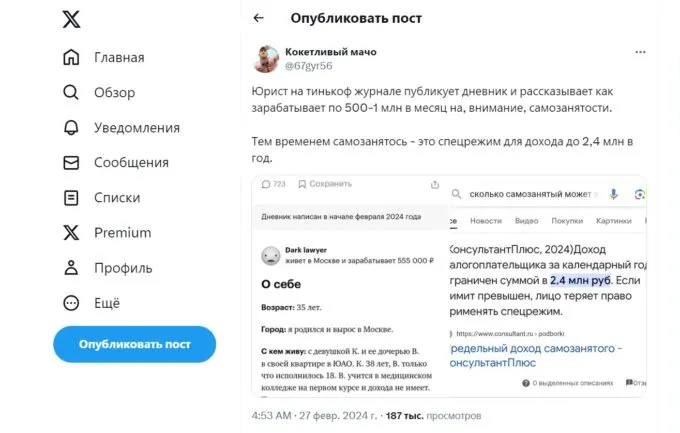This screenshot has width=680, height=433.
Task: Click the X logo icon
Action: coord(71,19)
